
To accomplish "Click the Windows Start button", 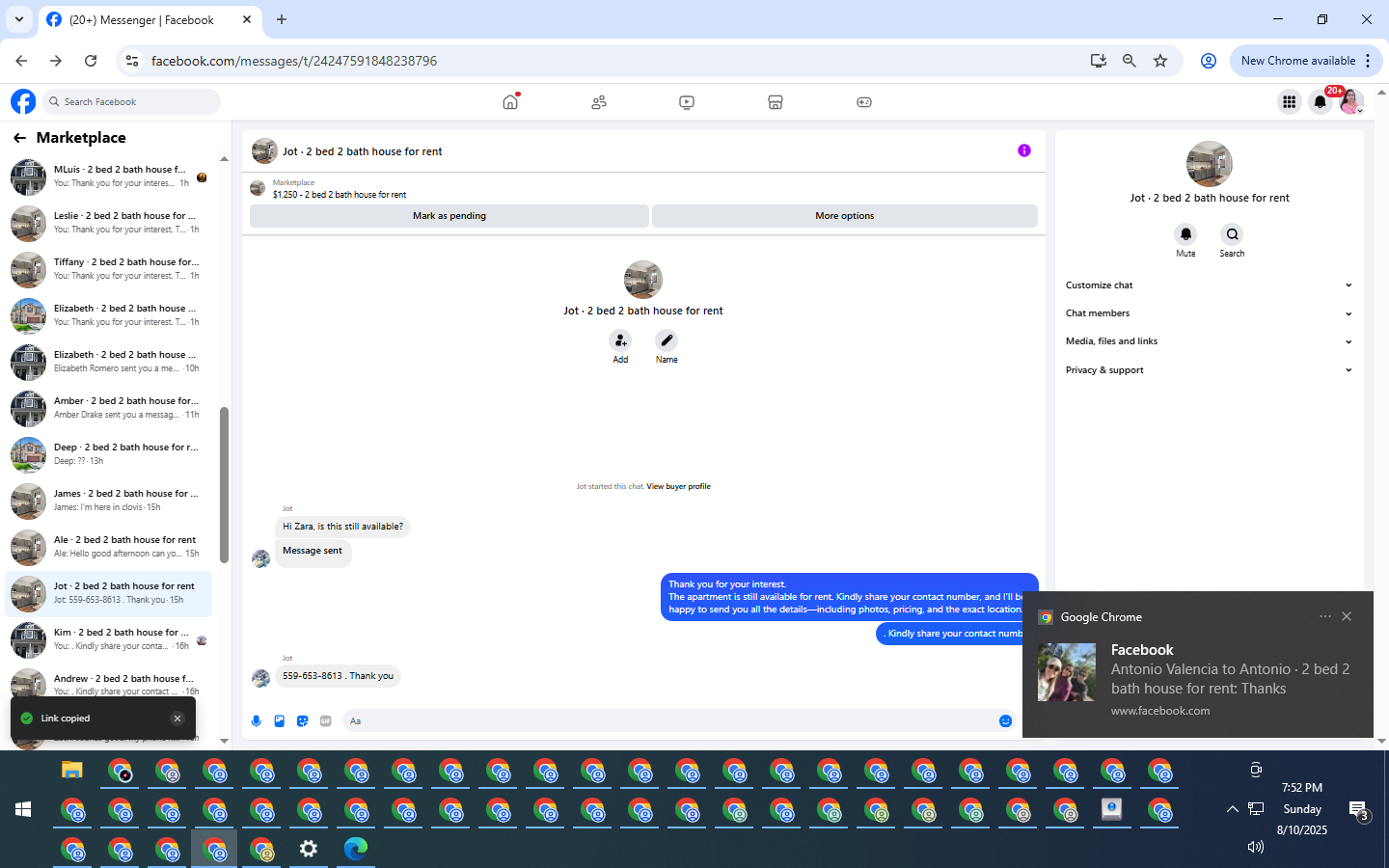I will pyautogui.click(x=23, y=809).
